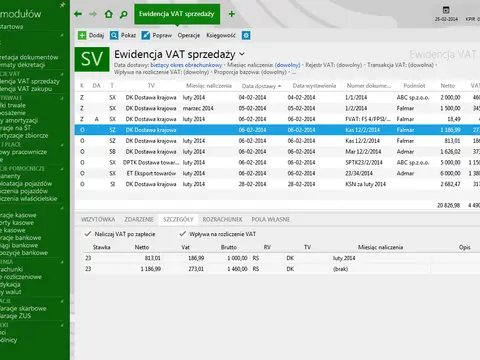Open the calendar date icon at top right
Viewport: 480px width, 360px height.
(x=446, y=10)
